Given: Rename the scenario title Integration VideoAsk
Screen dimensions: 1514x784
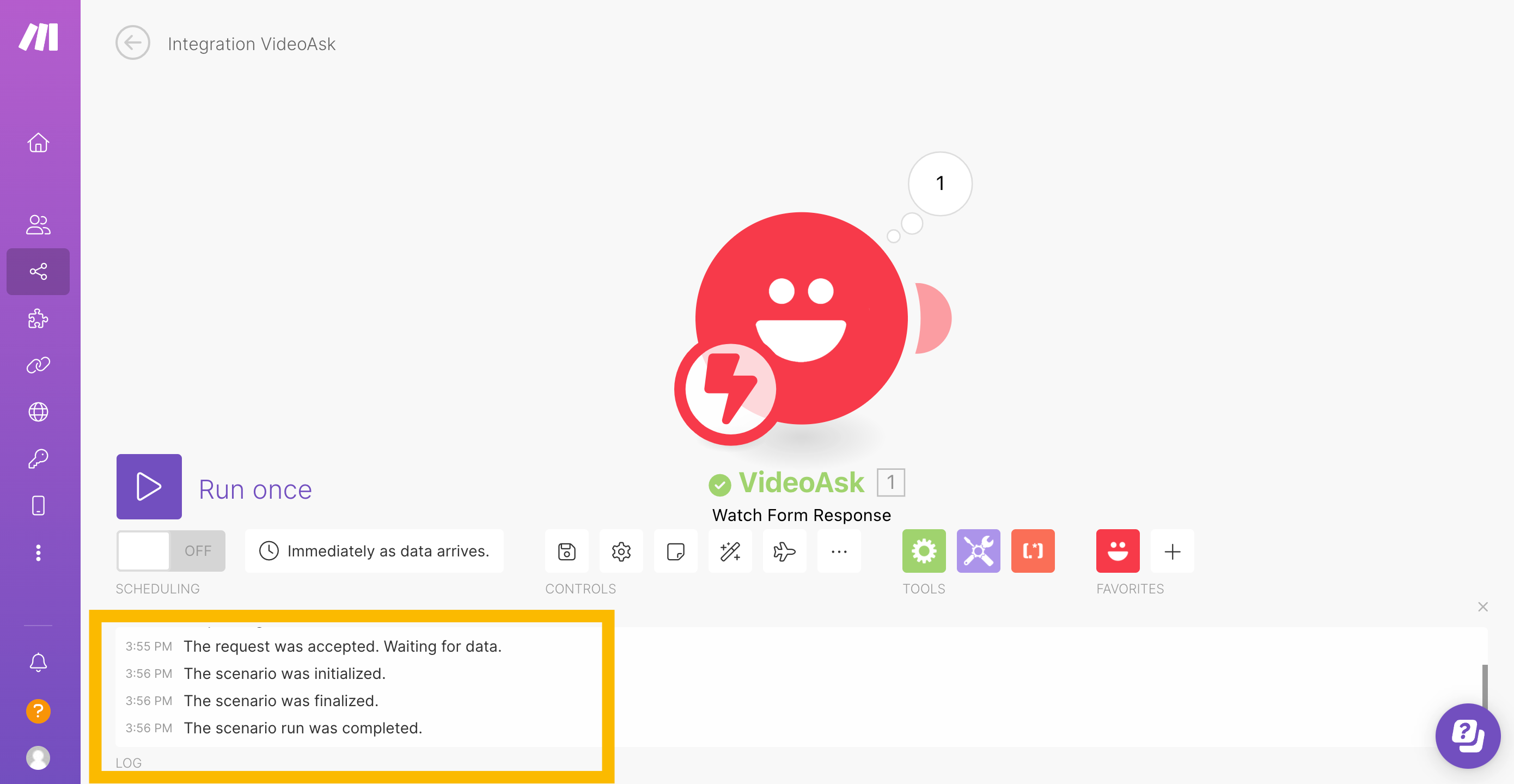Looking at the screenshot, I should tap(252, 44).
